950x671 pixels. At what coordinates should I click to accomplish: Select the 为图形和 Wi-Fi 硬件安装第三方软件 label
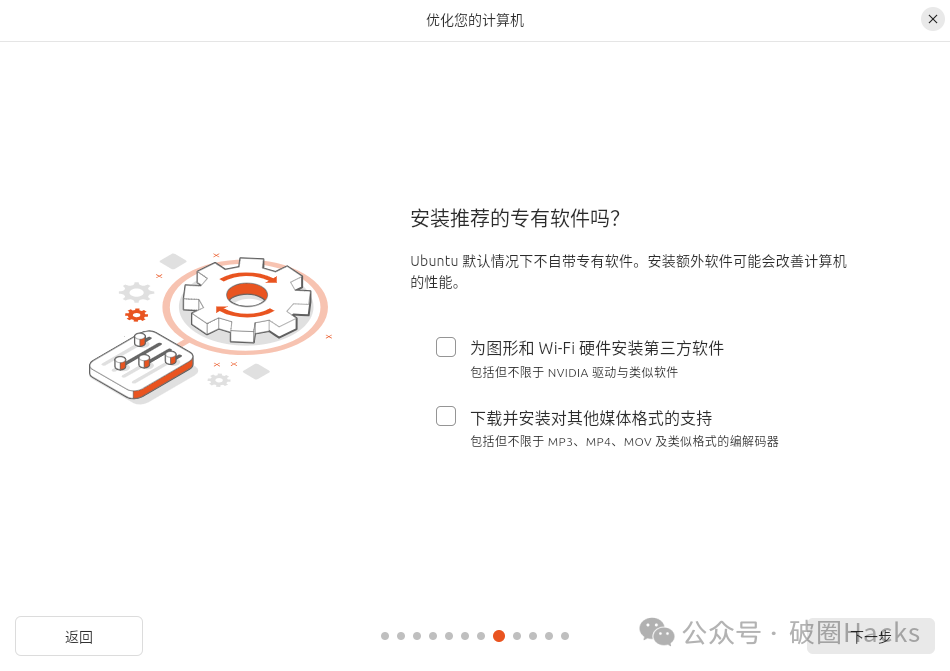pyautogui.click(x=597, y=348)
